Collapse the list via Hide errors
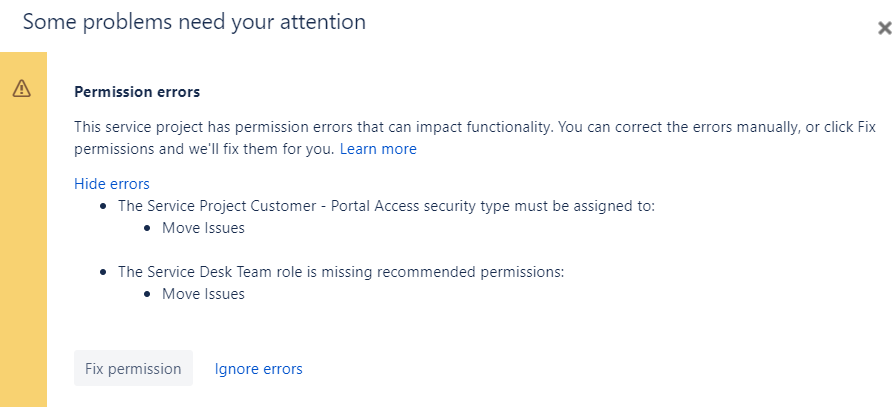The width and height of the screenshot is (892, 407). (x=112, y=184)
